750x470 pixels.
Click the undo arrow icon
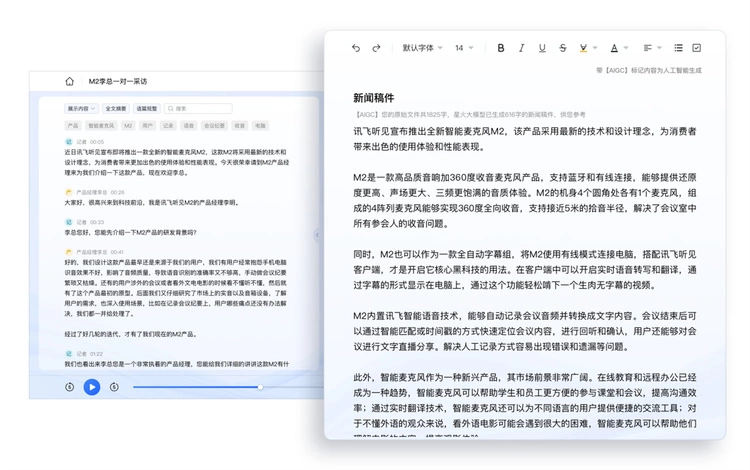(355, 48)
